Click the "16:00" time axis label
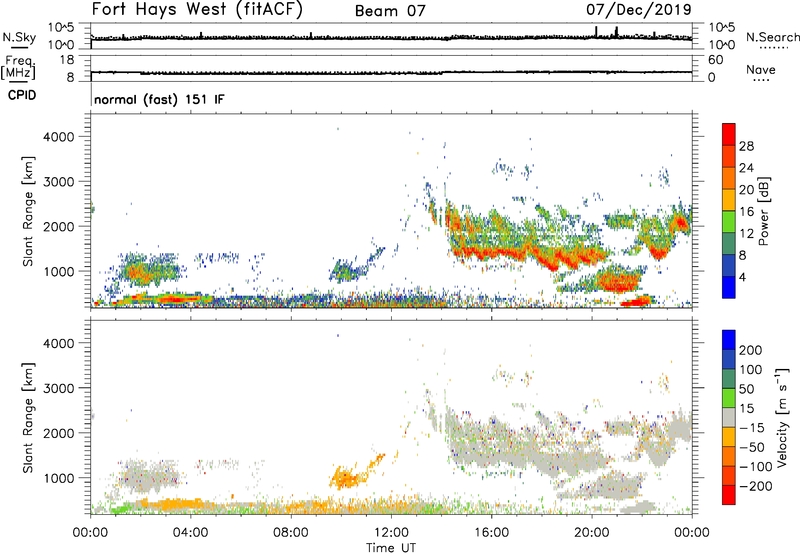Screen dimensions: 800x554 pyautogui.click(x=491, y=533)
